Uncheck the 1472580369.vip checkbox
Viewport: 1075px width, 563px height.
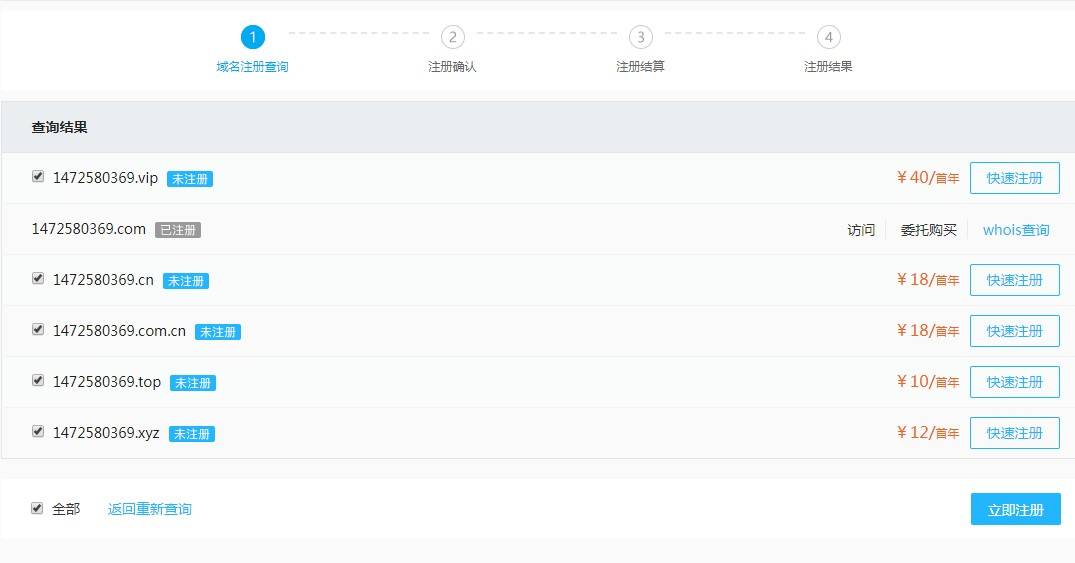pyautogui.click(x=38, y=177)
